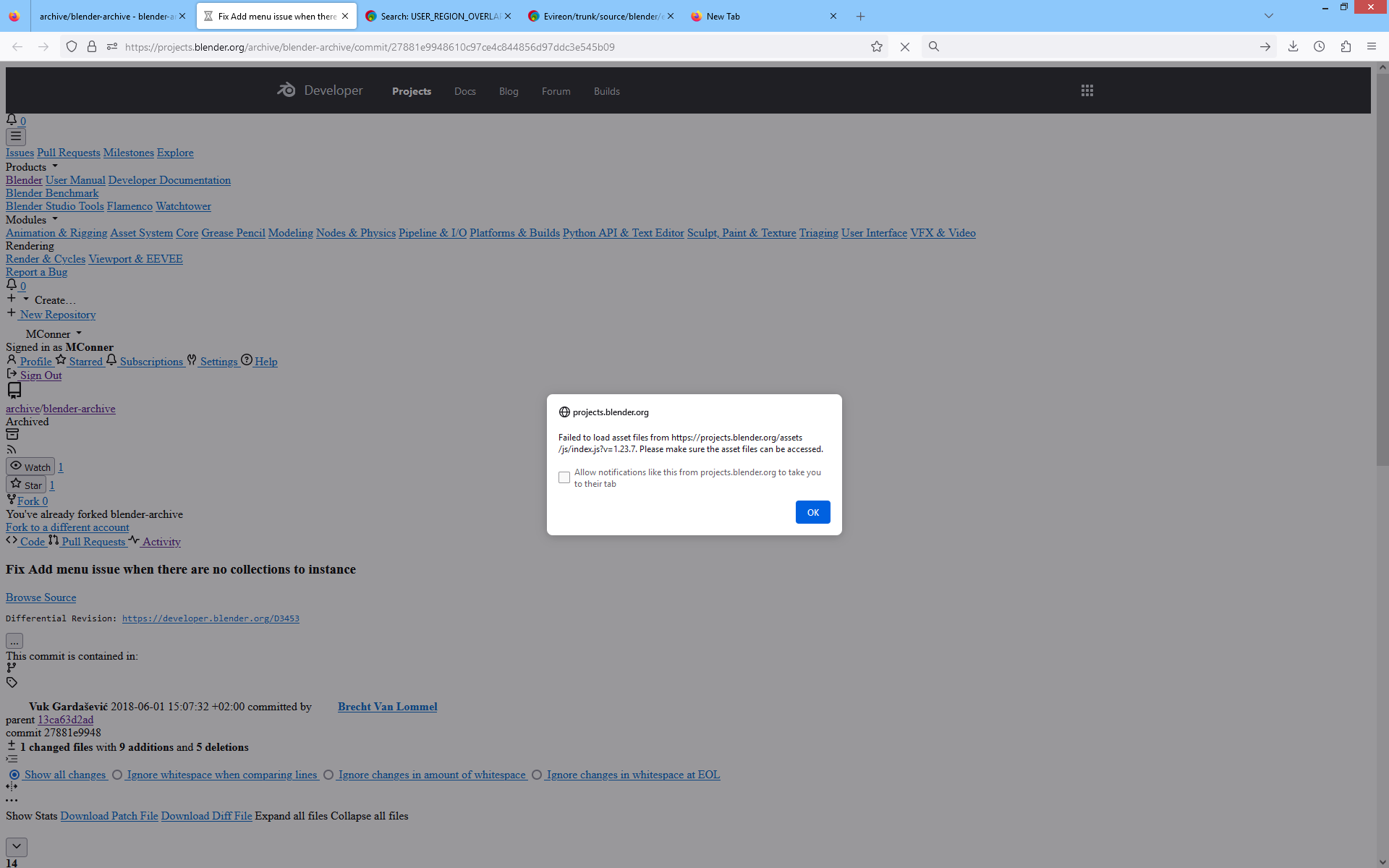Viewport: 1389px width, 868px height.
Task: Open a new tab with plus icon
Action: point(860,16)
